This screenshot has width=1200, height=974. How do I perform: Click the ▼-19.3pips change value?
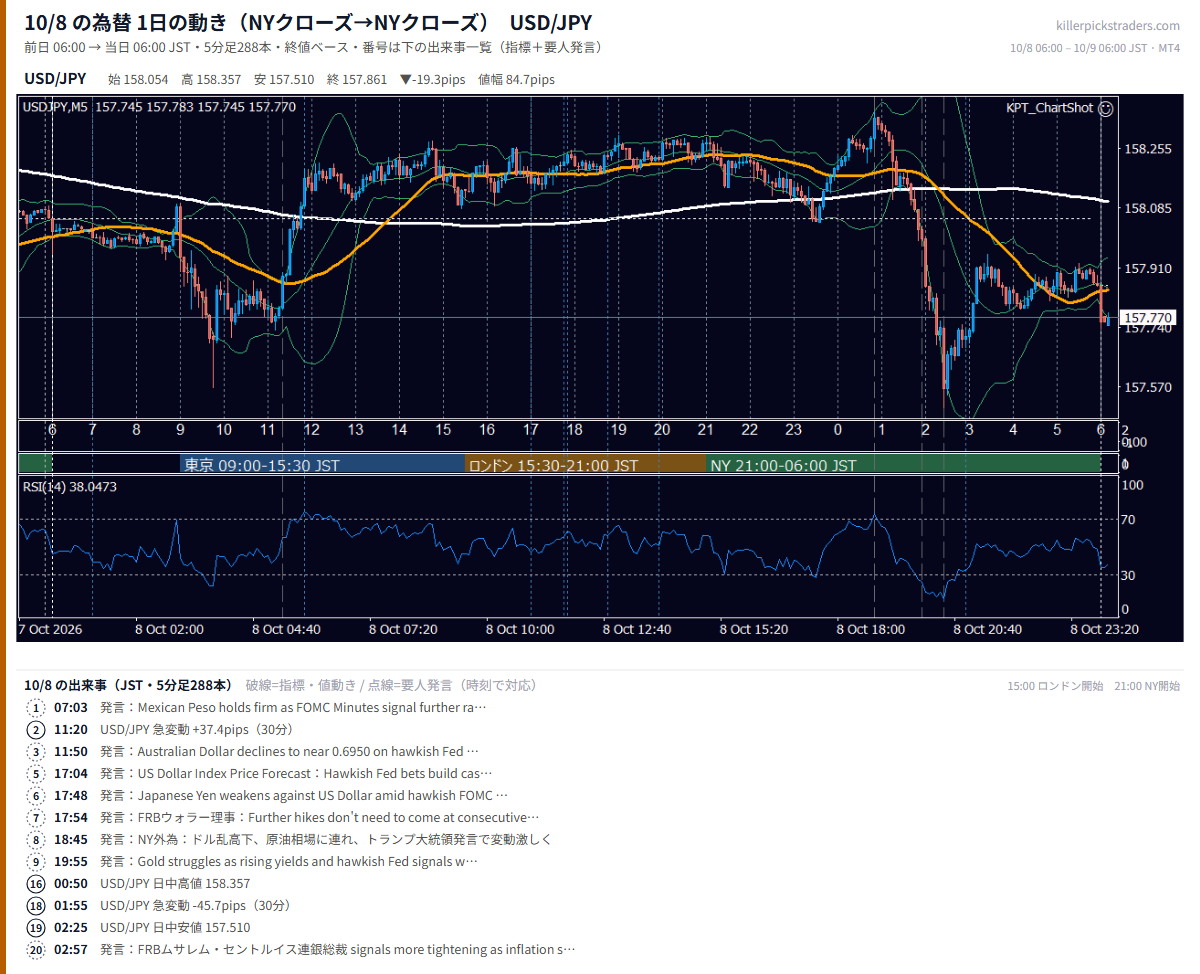click(x=433, y=79)
